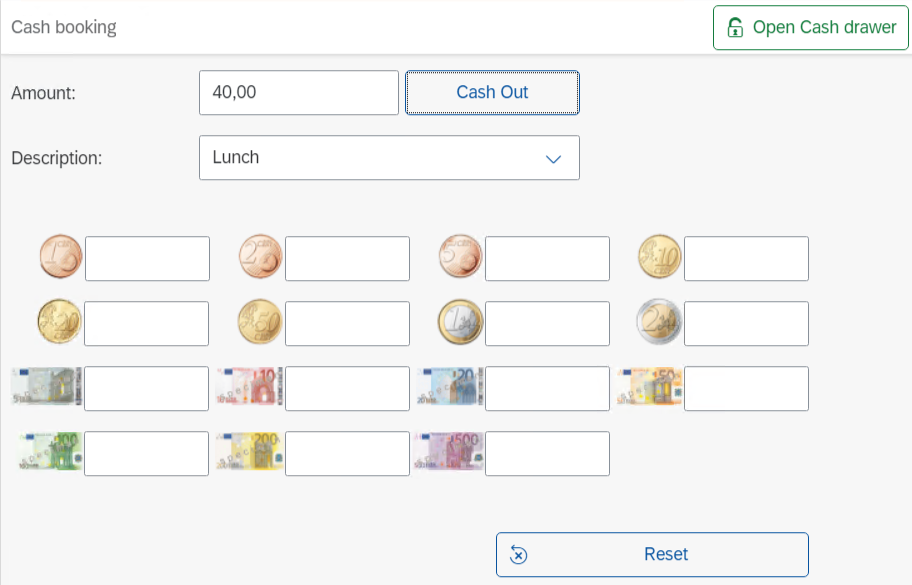Click the 10 euro count input
Viewport: 912px width, 585px height.
click(x=347, y=388)
